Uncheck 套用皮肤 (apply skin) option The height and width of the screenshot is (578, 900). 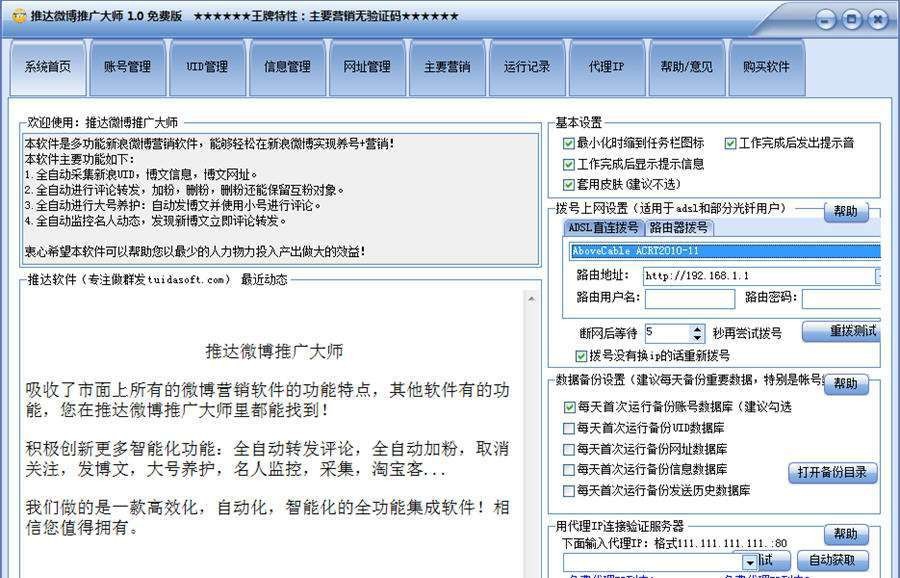pyautogui.click(x=570, y=185)
